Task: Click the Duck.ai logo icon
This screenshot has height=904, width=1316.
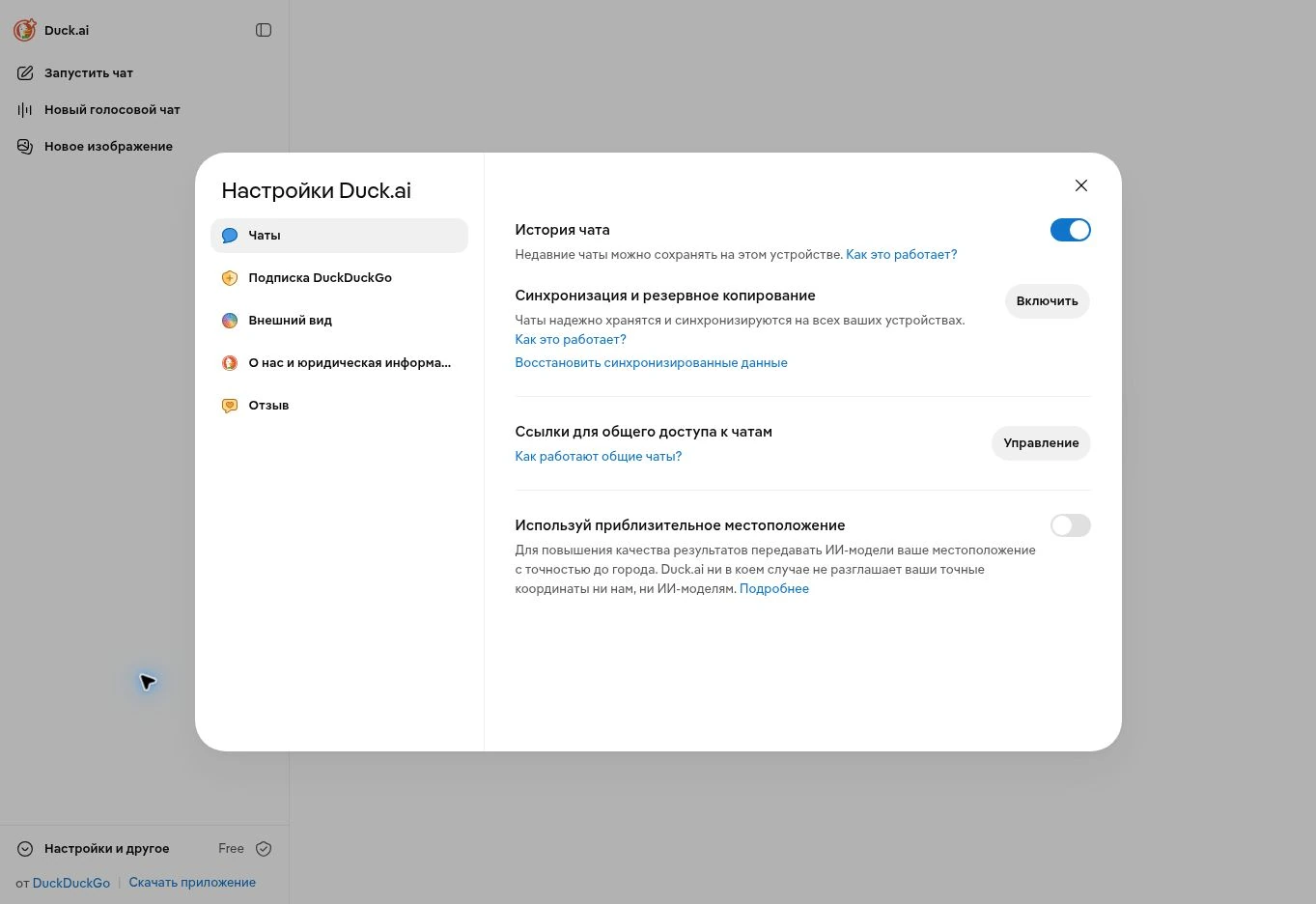Action: pos(25,30)
